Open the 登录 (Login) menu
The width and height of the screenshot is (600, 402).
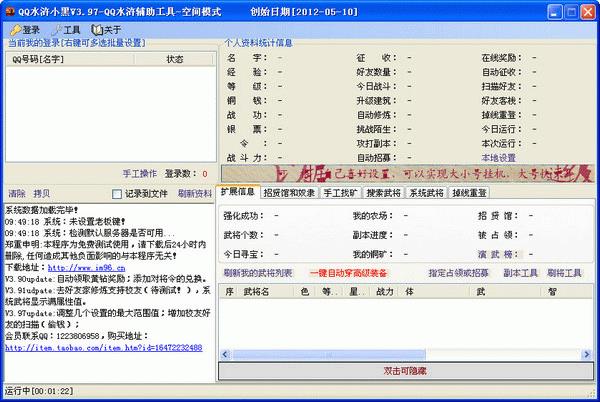[x=25, y=30]
